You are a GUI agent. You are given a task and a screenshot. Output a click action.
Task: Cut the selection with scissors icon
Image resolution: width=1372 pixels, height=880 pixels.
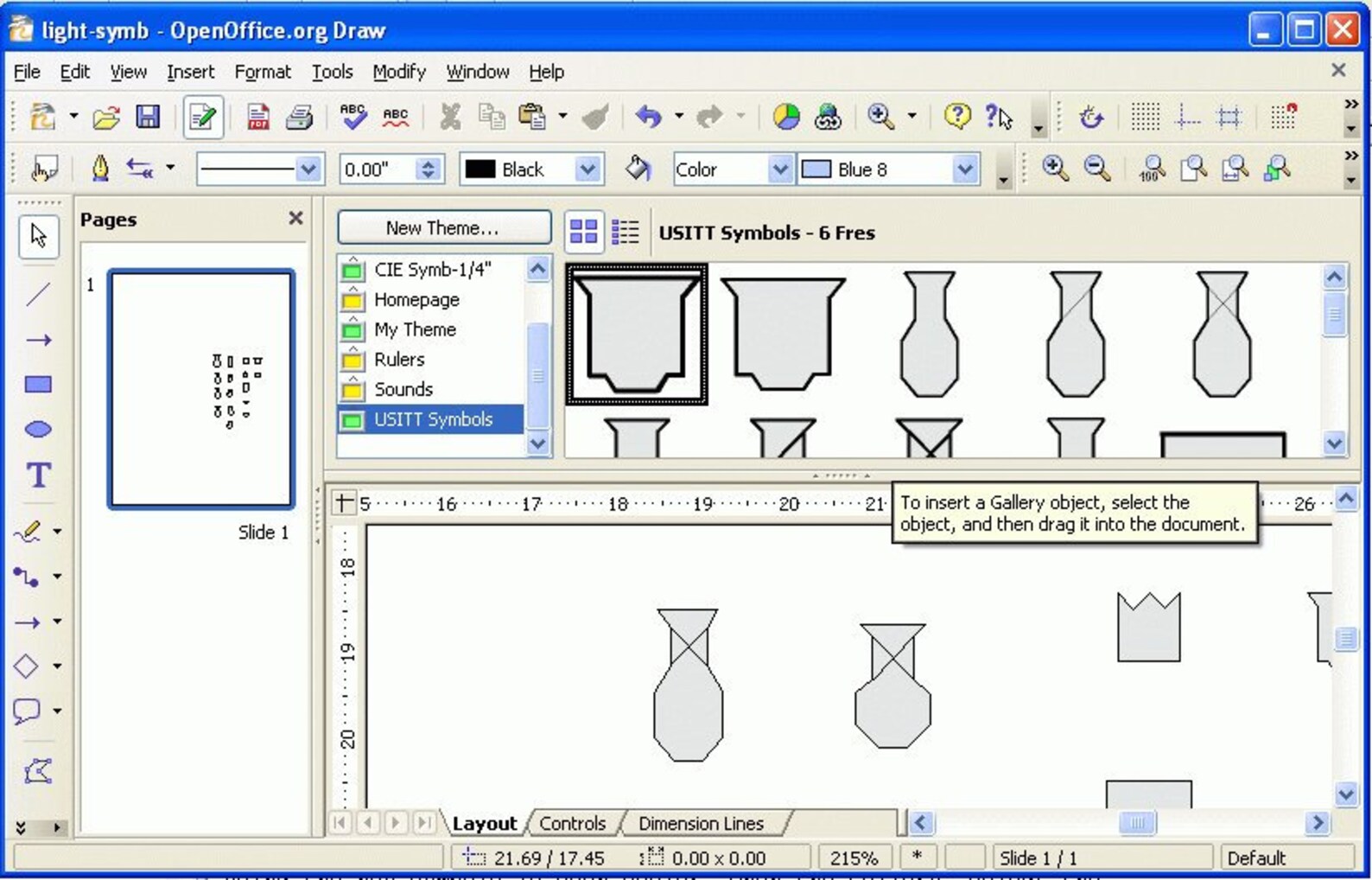pos(450,117)
